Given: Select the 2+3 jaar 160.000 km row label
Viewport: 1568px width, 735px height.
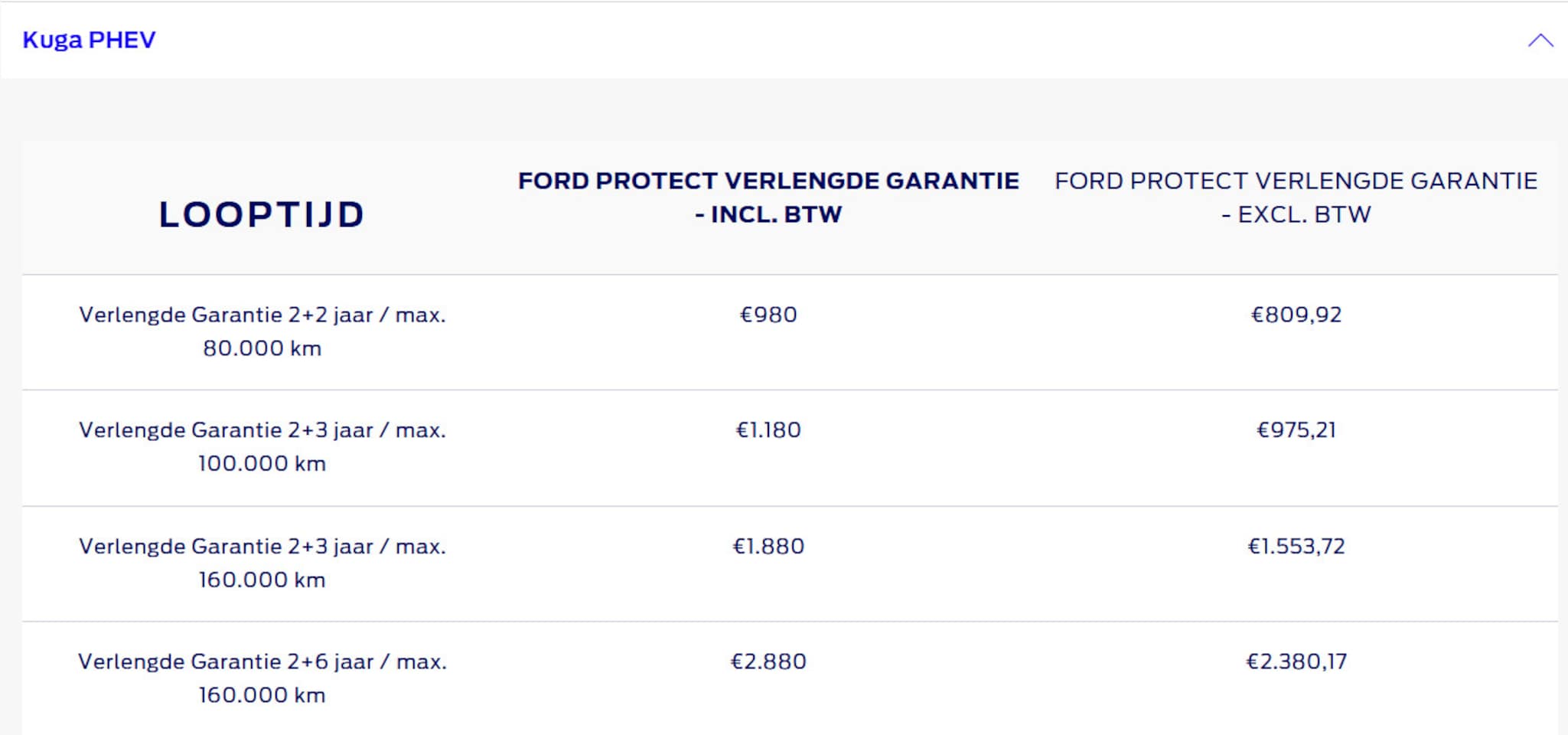Looking at the screenshot, I should (262, 563).
